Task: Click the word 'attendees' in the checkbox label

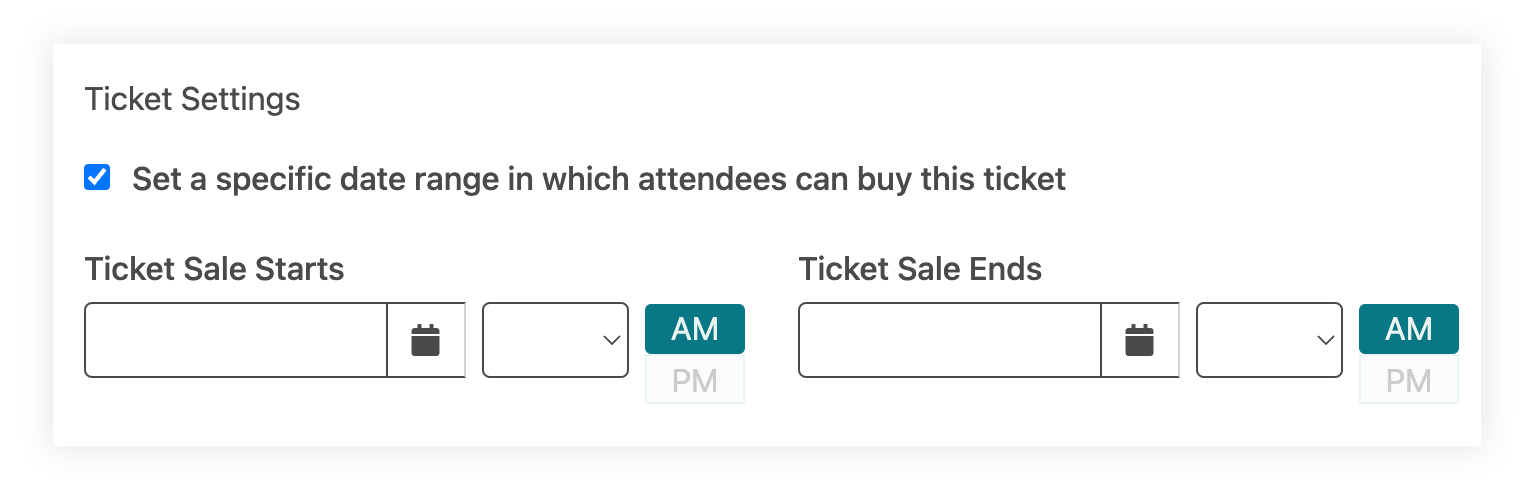Action: (710, 179)
